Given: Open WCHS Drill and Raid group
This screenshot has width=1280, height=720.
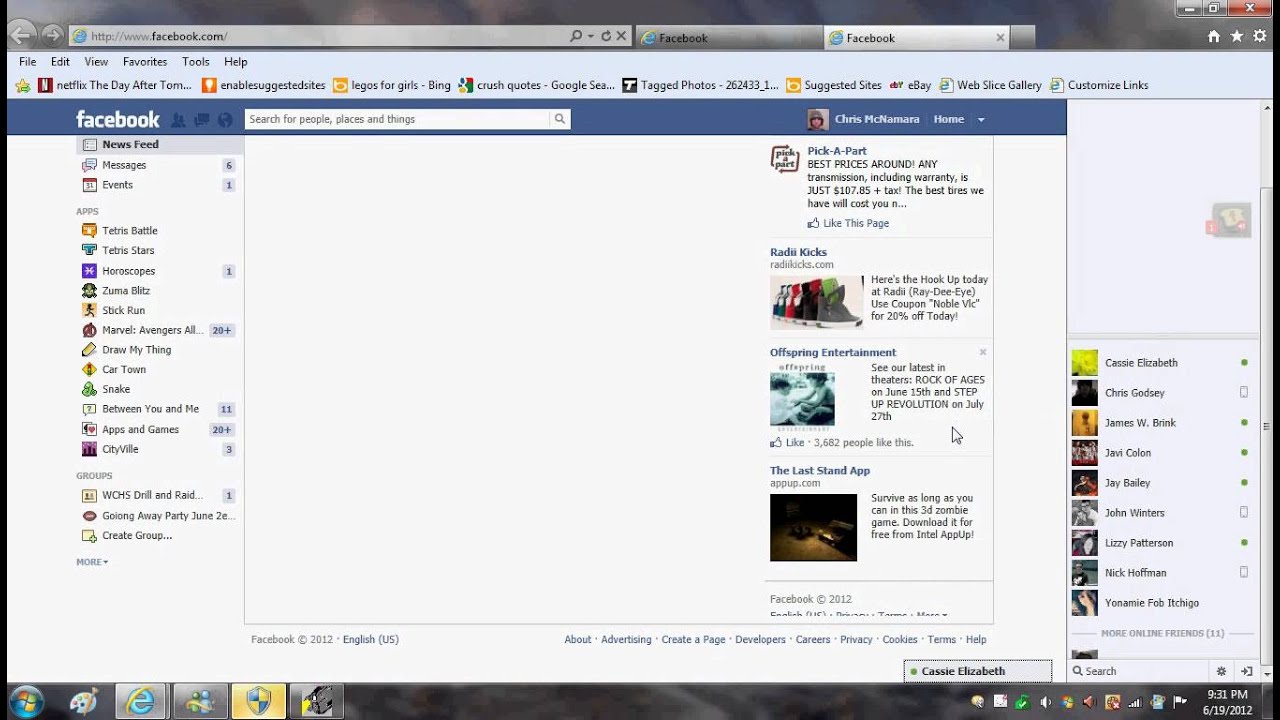Looking at the screenshot, I should pyautogui.click(x=152, y=495).
